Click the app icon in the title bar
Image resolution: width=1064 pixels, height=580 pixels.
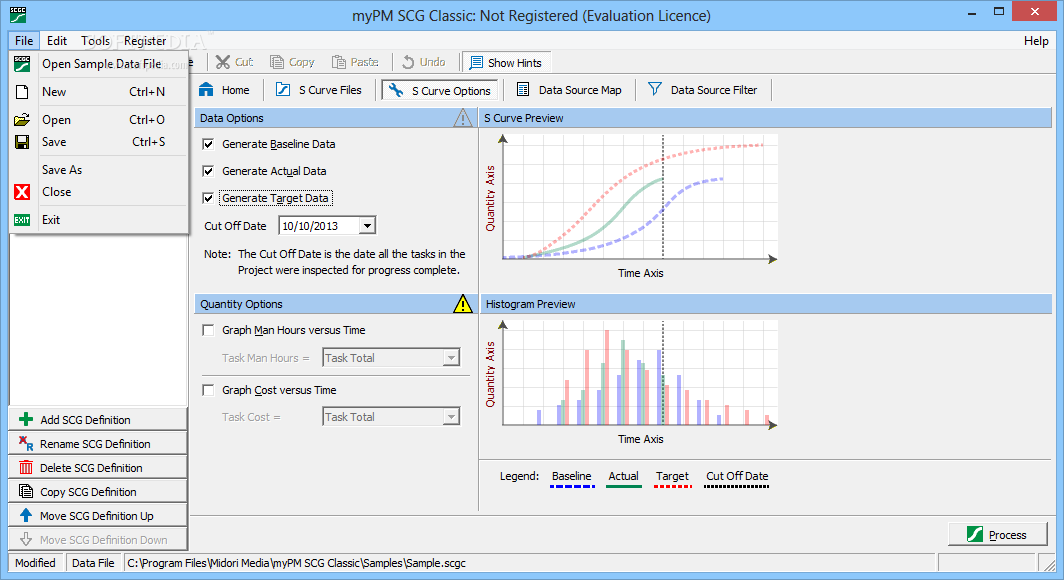[18, 14]
